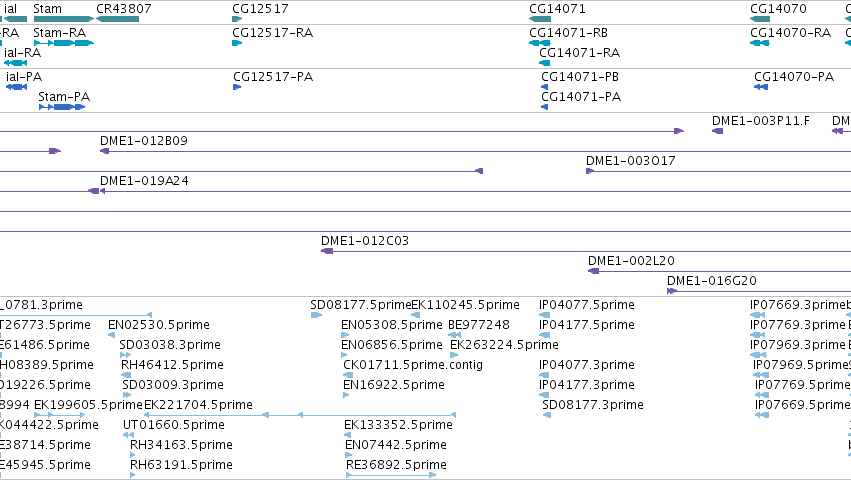Click the CG14071-RB transcript glyph
Image resolution: width=851 pixels, height=480 pixels.
[540, 43]
